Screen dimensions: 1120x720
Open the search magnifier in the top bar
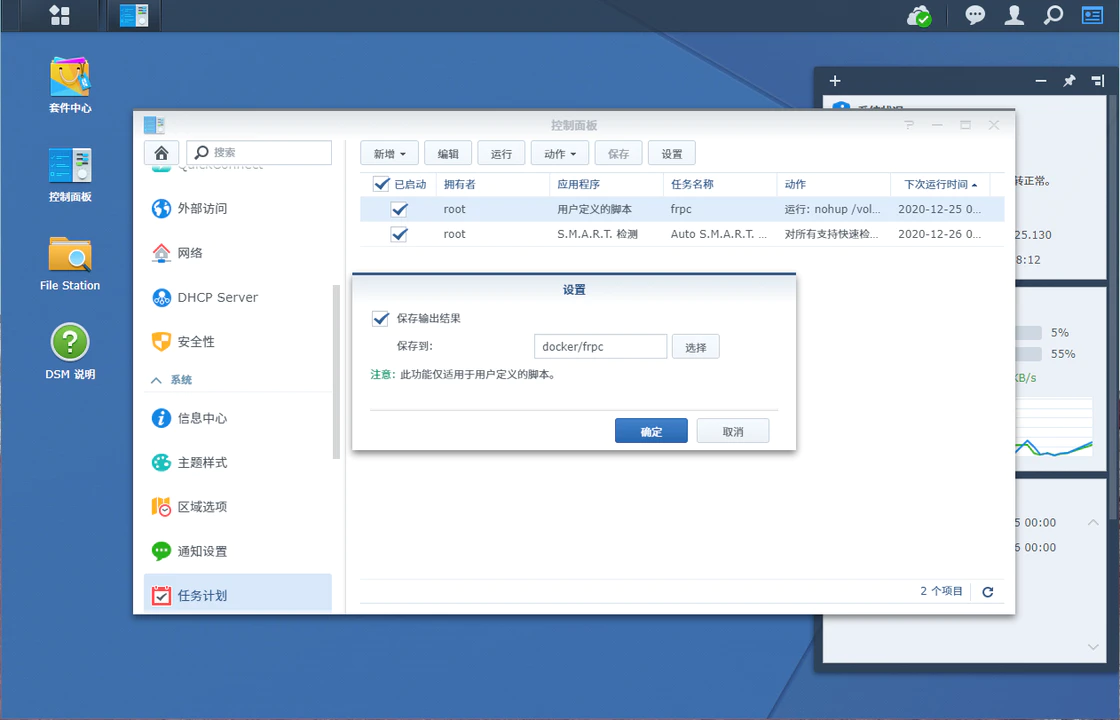1054,15
